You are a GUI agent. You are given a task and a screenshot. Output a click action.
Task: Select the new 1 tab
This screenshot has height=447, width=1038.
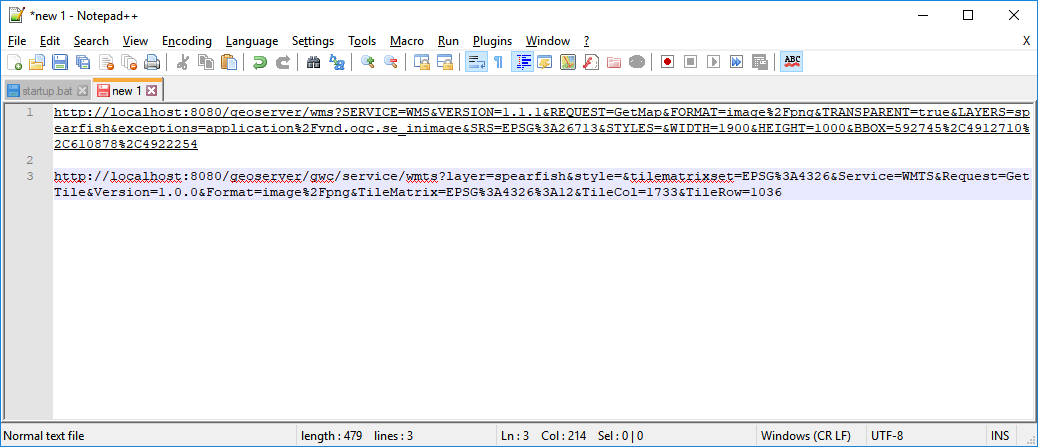pyautogui.click(x=126, y=91)
